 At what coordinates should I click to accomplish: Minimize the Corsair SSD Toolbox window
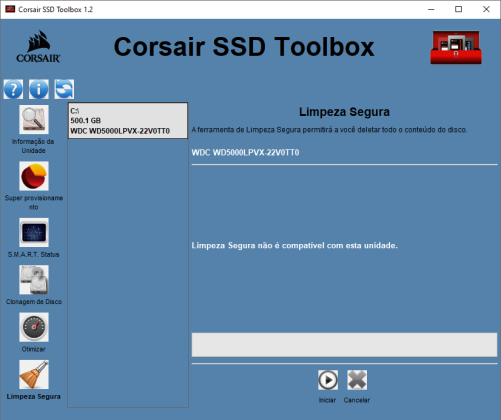(431, 9)
